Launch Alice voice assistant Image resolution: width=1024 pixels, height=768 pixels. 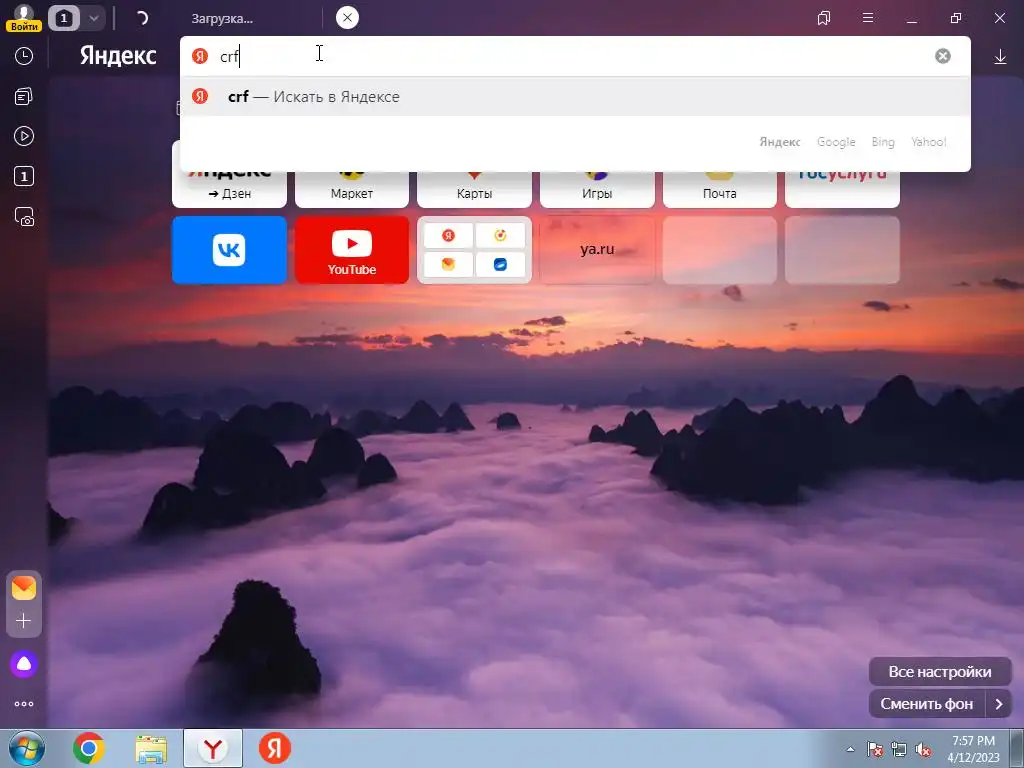24,664
